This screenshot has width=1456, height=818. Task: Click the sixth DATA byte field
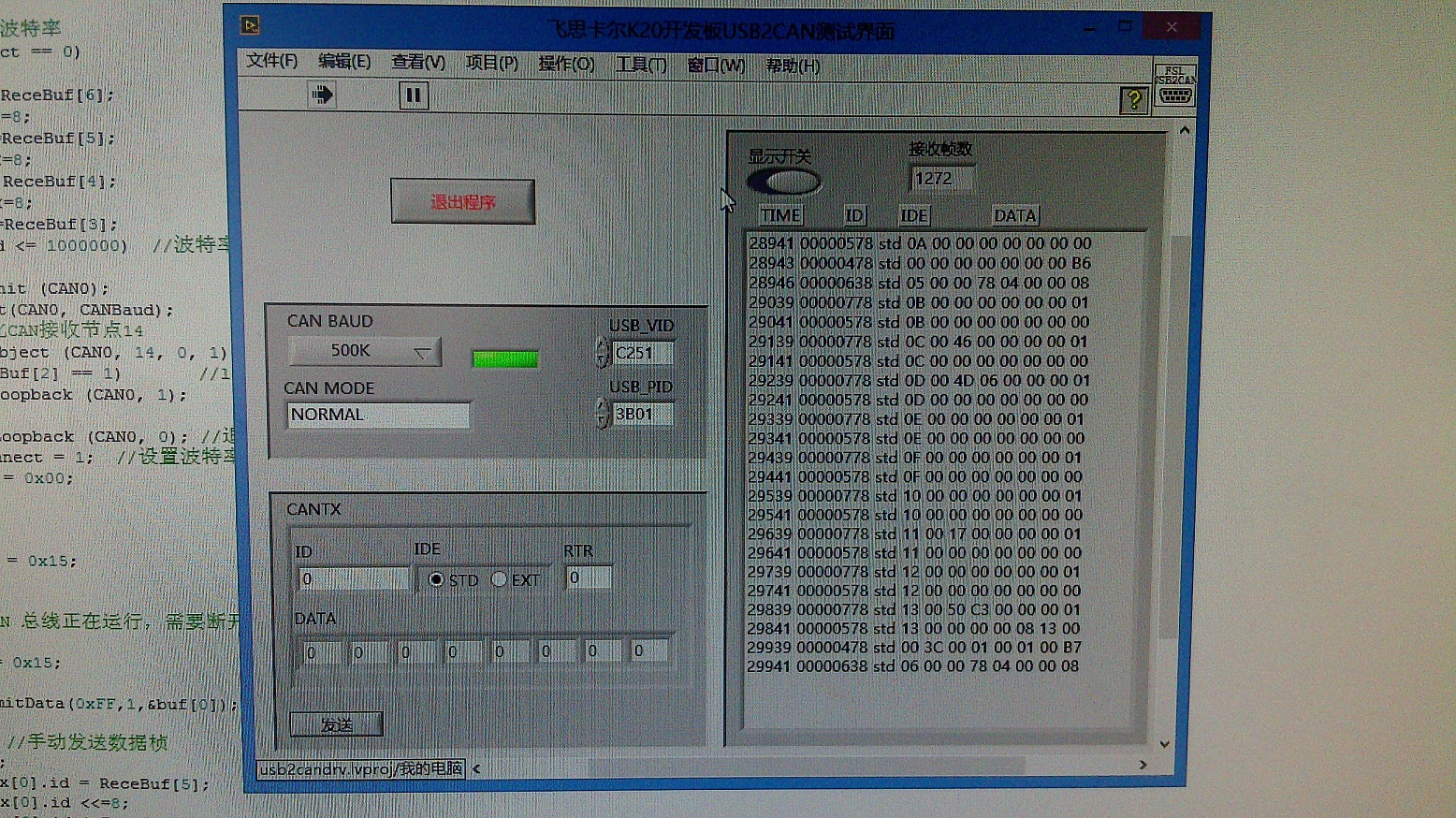[557, 650]
